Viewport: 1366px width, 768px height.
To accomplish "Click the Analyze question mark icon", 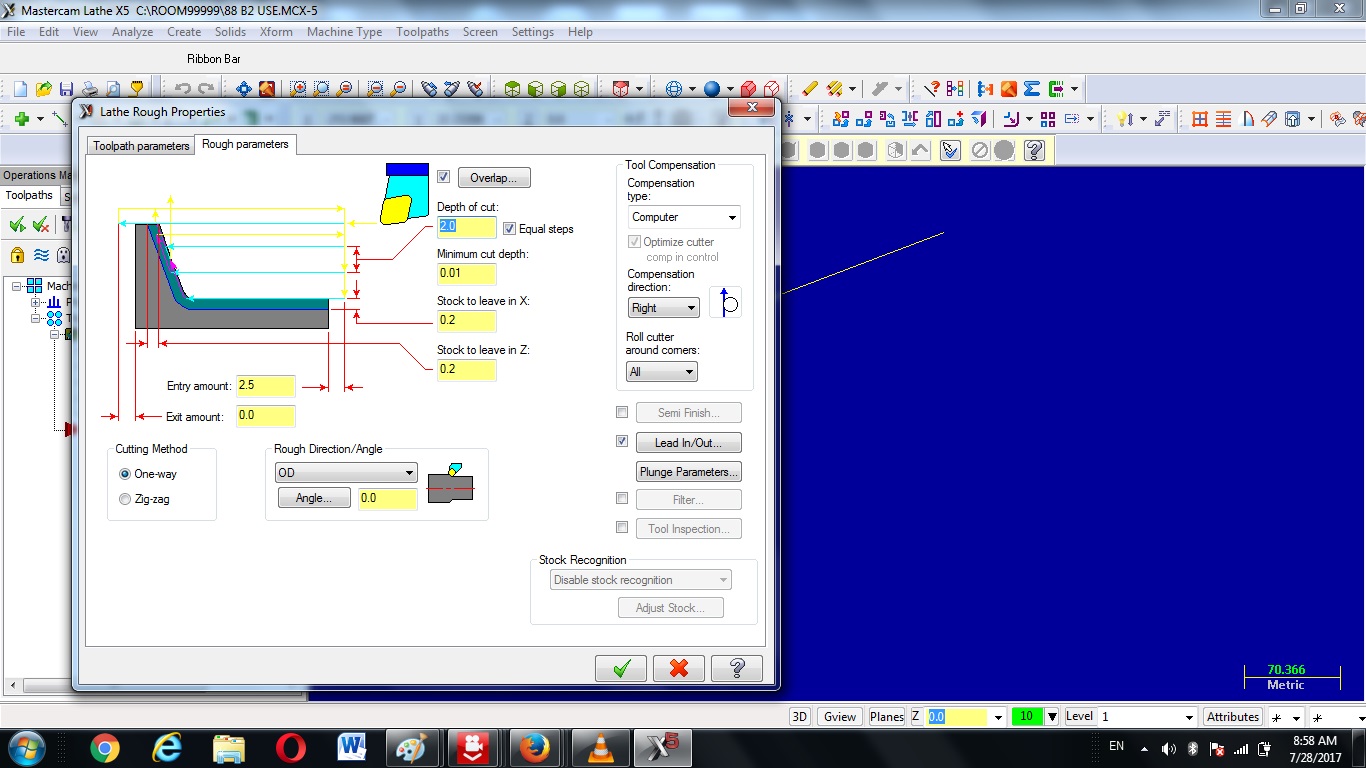I will click(932, 89).
